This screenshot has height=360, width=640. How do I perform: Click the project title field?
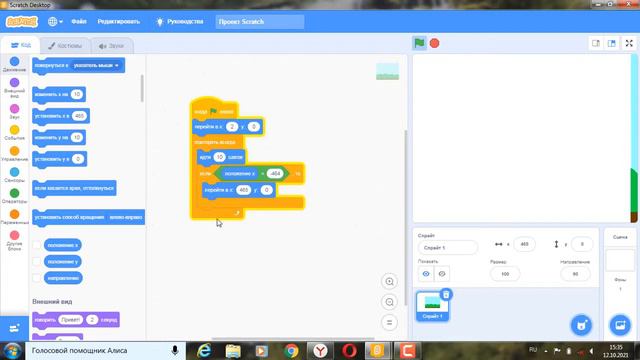260,22
